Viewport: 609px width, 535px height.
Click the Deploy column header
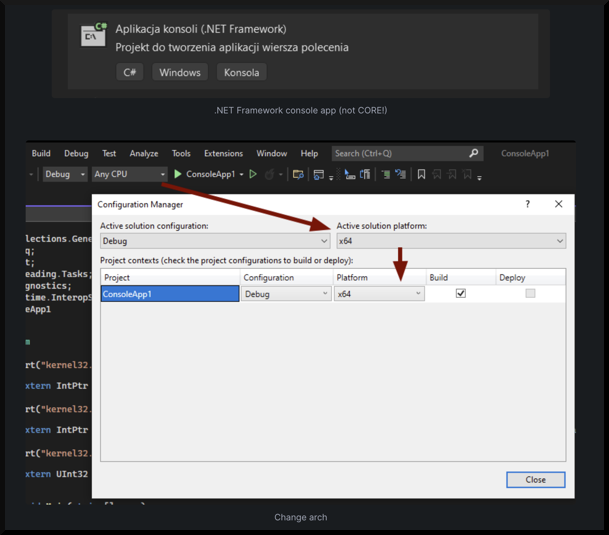click(x=531, y=277)
